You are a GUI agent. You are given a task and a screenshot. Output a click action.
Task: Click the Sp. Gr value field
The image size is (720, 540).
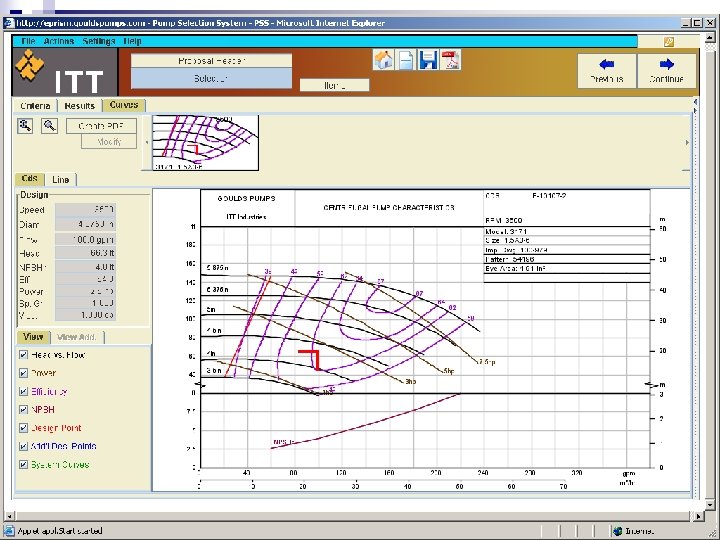pos(85,303)
